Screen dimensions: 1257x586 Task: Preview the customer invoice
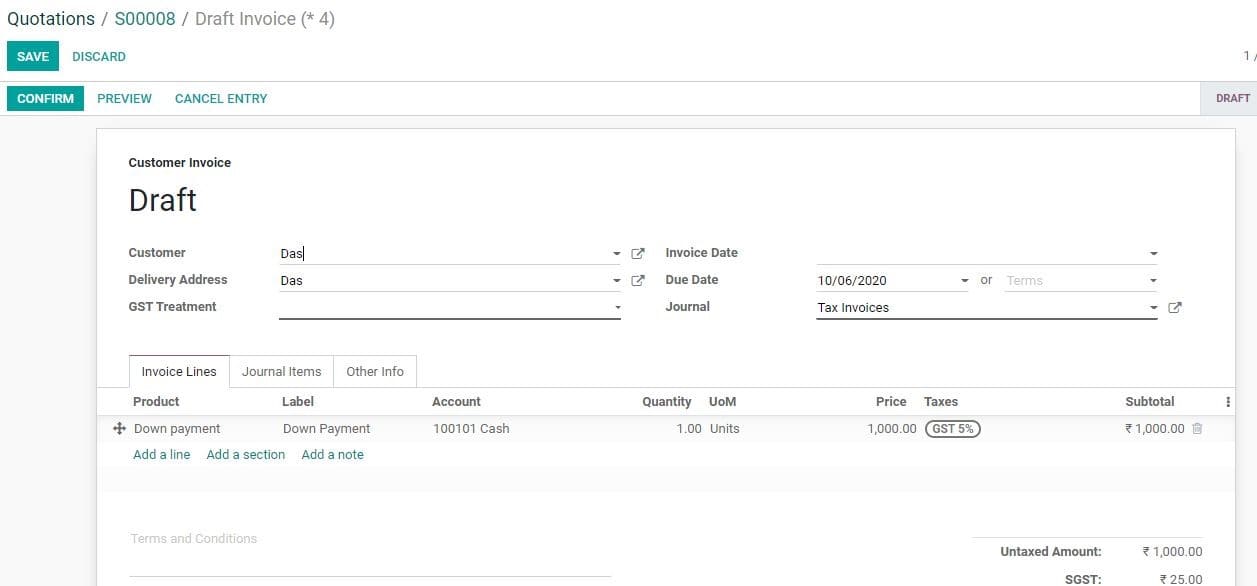[124, 98]
